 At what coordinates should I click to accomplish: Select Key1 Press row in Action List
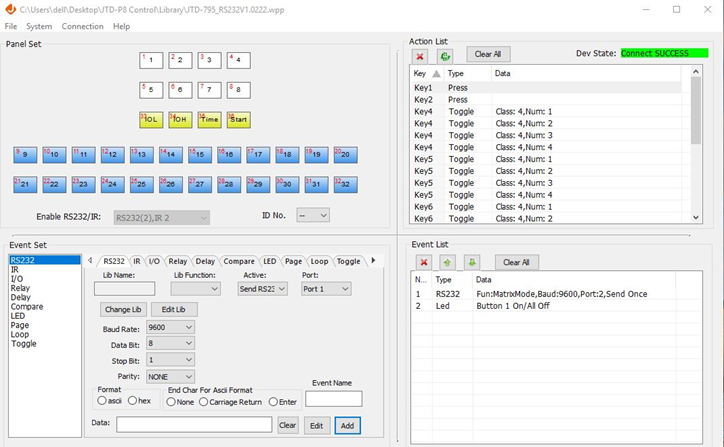[x=546, y=88]
